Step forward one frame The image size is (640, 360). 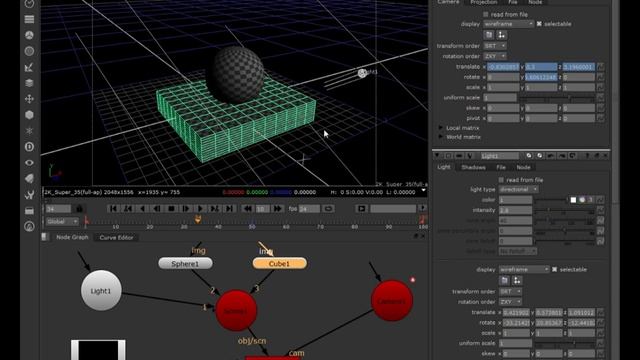coord(186,209)
